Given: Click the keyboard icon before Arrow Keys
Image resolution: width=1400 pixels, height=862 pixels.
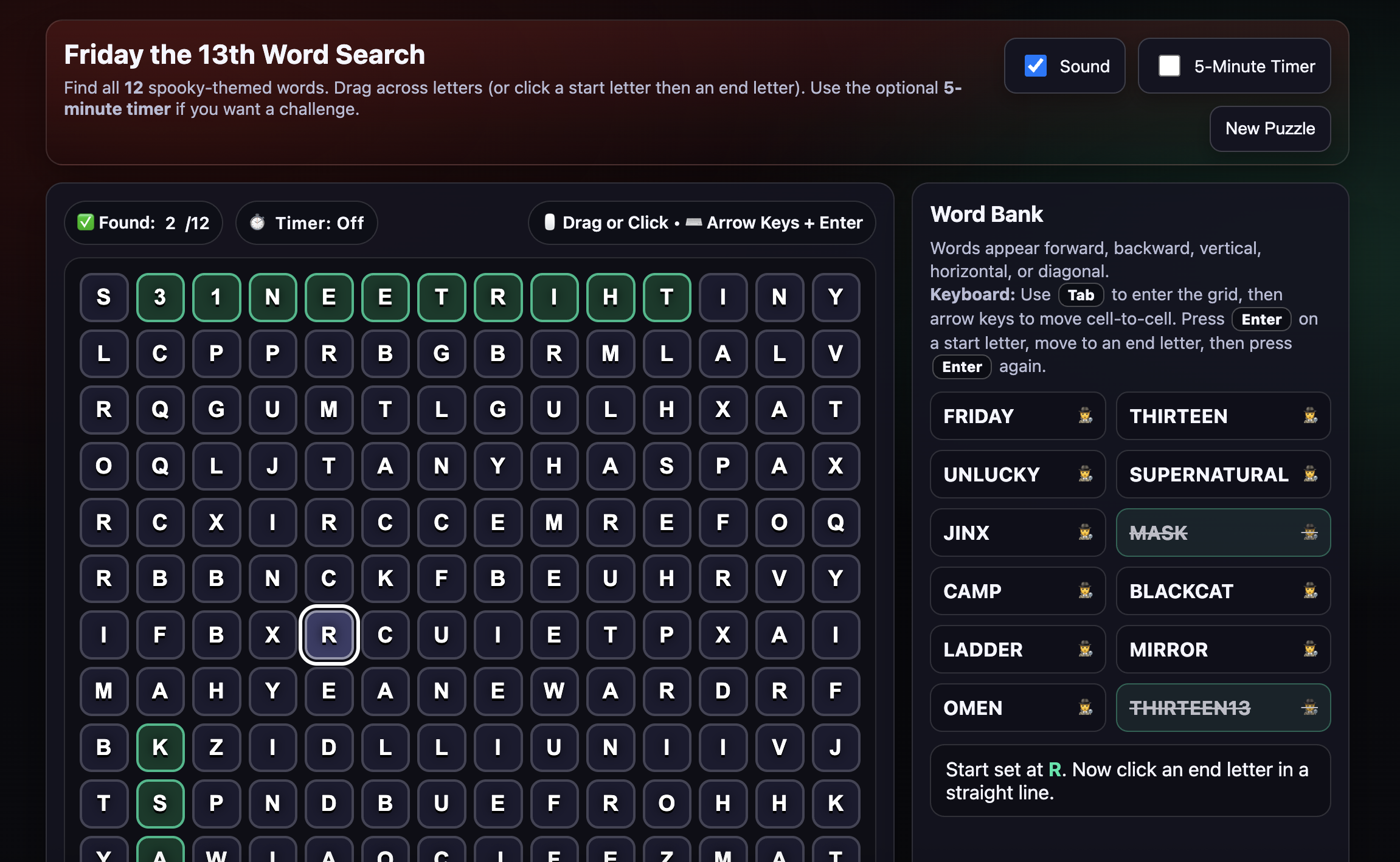Looking at the screenshot, I should pyautogui.click(x=694, y=222).
